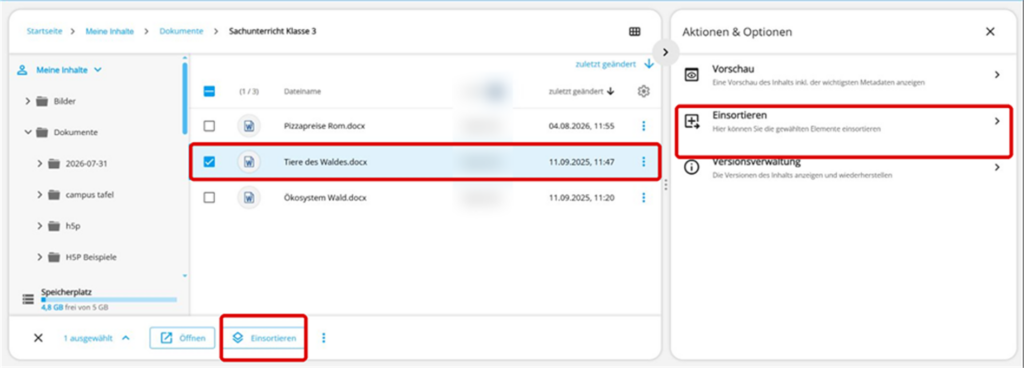
Task: Collapse the Dokumente folder
Action: tap(28, 132)
